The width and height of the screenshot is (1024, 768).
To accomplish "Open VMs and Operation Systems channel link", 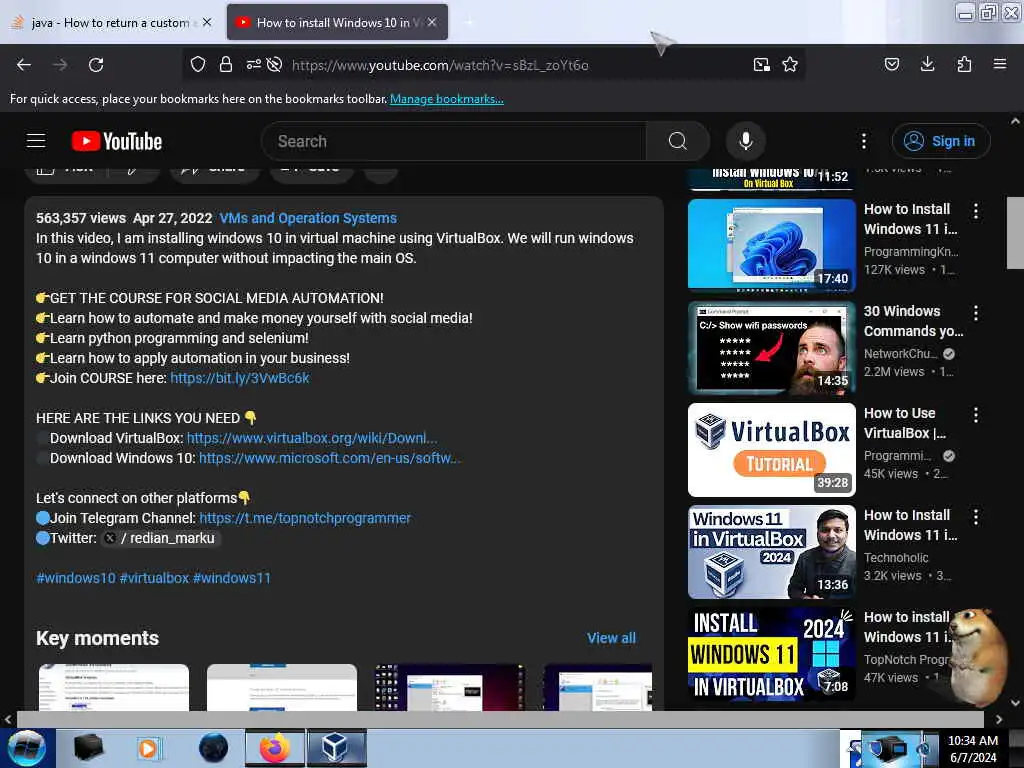I will (x=308, y=218).
